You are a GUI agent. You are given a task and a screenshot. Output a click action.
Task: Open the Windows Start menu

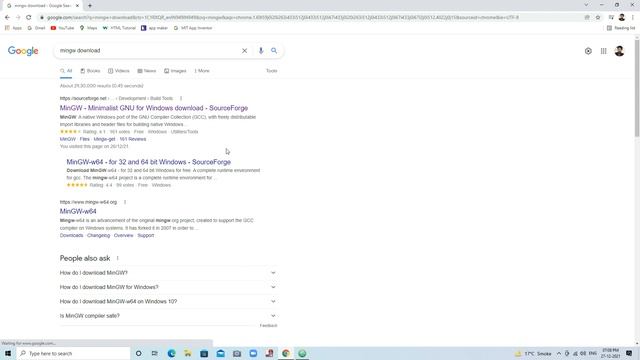(x=8, y=353)
